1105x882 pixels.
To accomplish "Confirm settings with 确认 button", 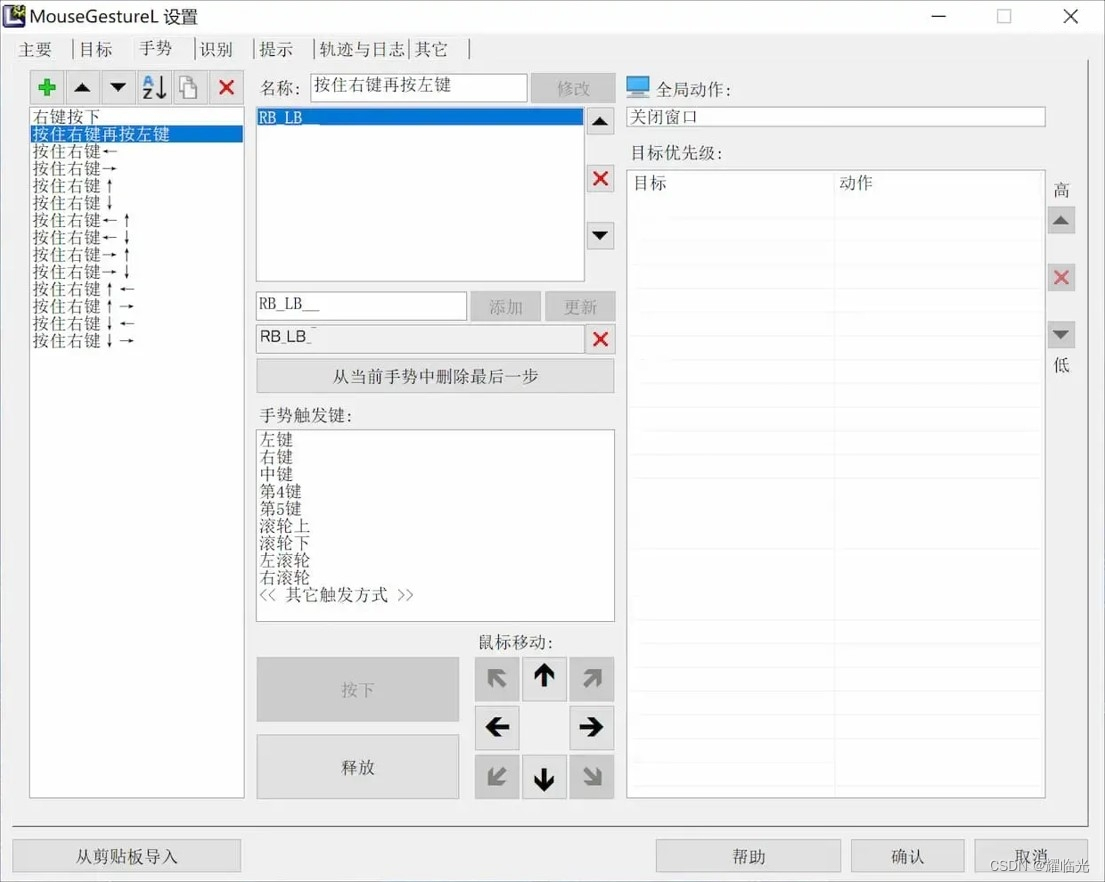I will click(907, 856).
